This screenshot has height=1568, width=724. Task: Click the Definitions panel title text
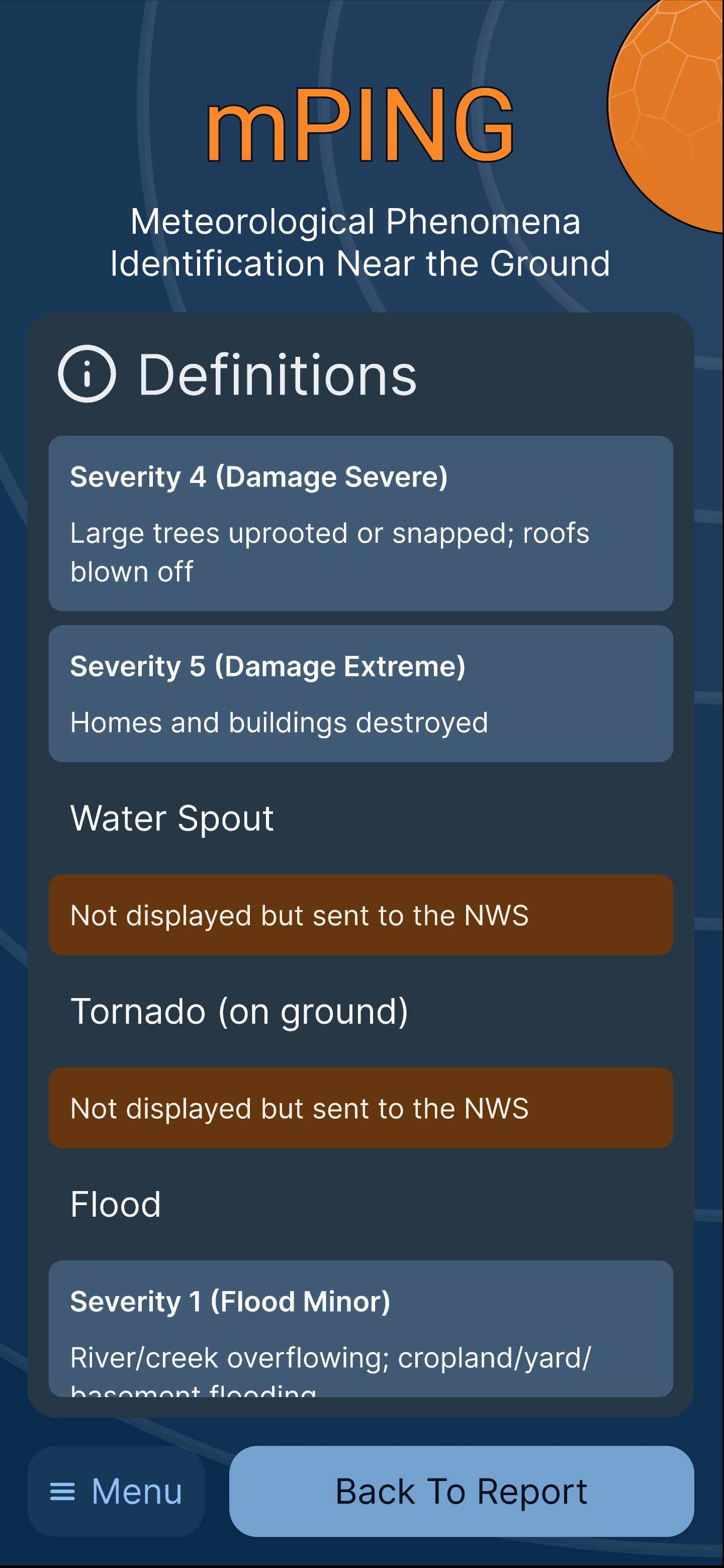click(x=278, y=375)
